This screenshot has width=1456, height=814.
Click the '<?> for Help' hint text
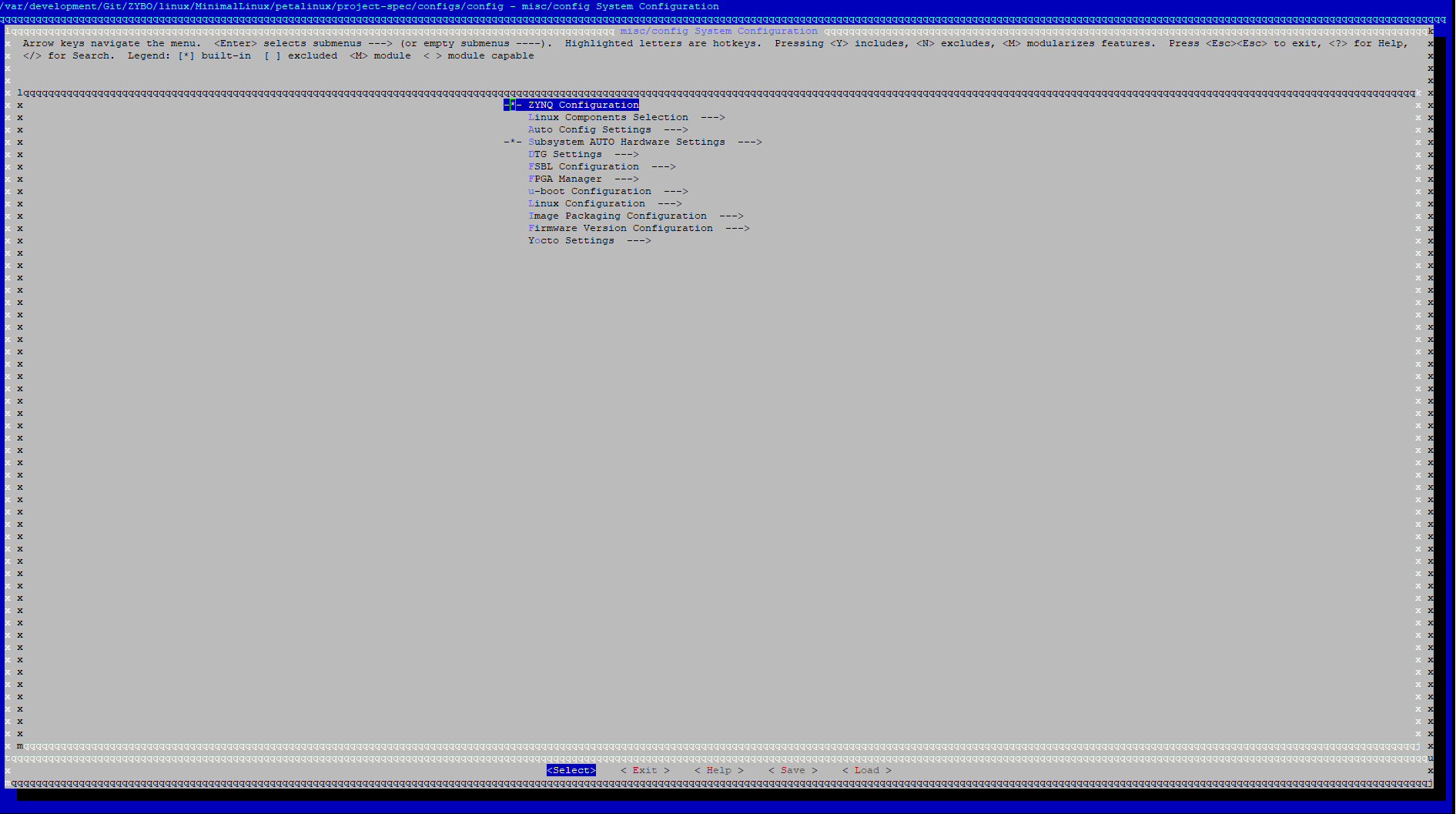click(1369, 43)
